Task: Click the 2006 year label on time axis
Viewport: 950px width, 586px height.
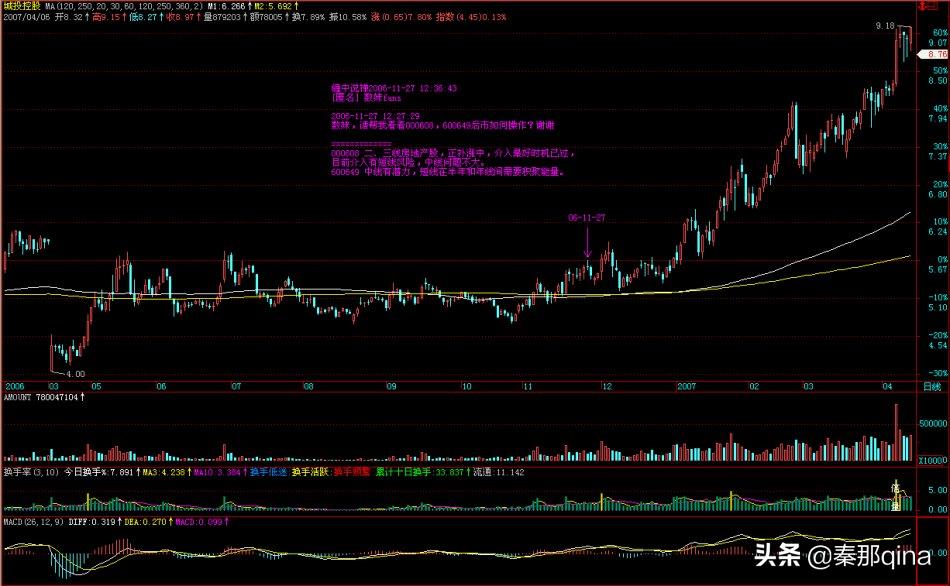Action: click(15, 387)
